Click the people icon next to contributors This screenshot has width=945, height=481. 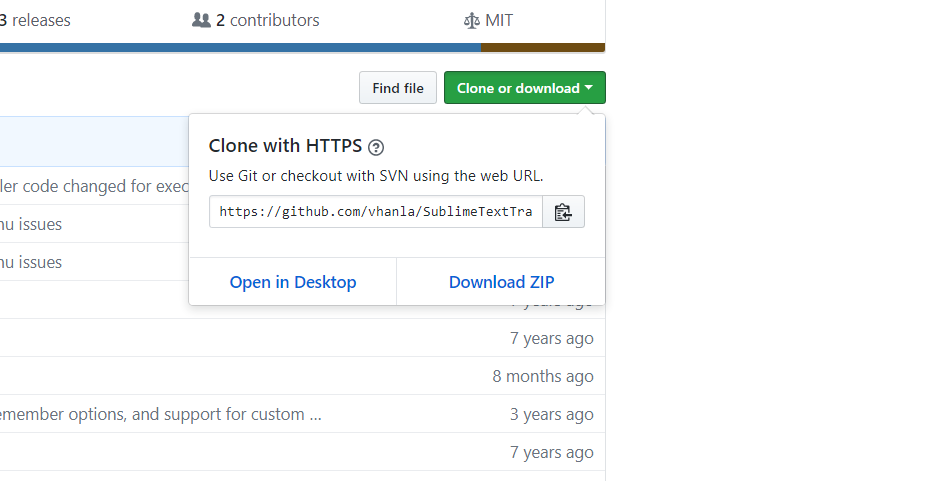pyautogui.click(x=202, y=20)
